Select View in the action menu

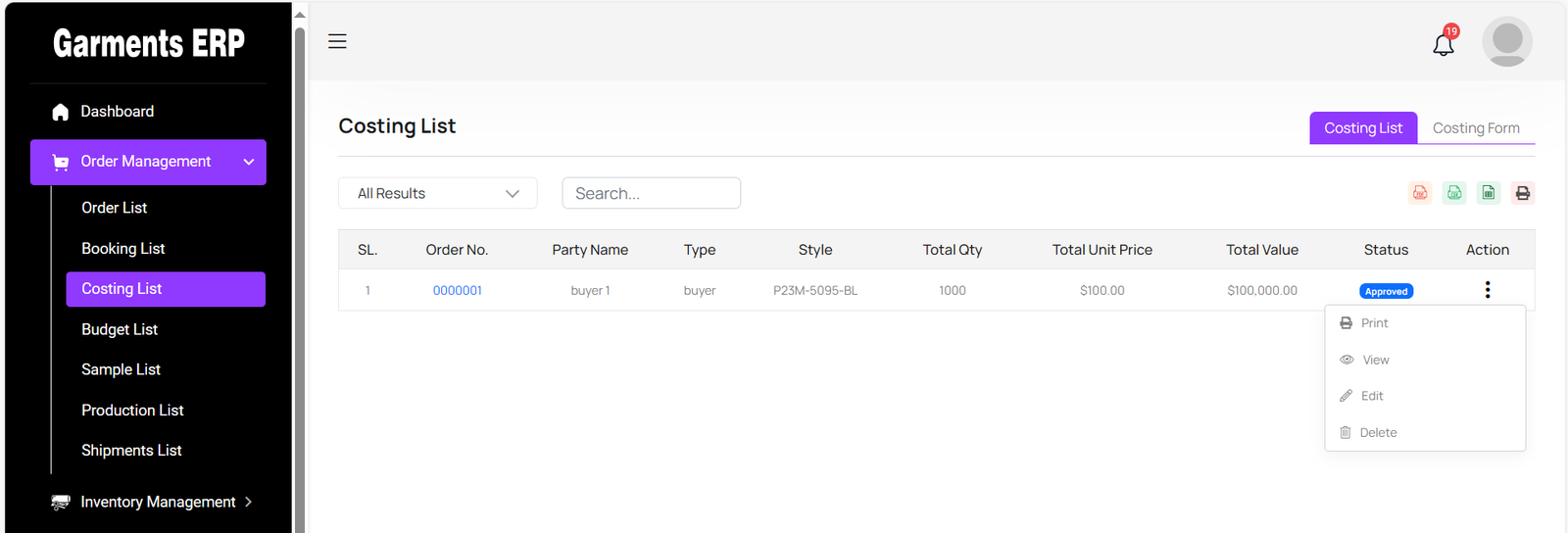point(1375,360)
